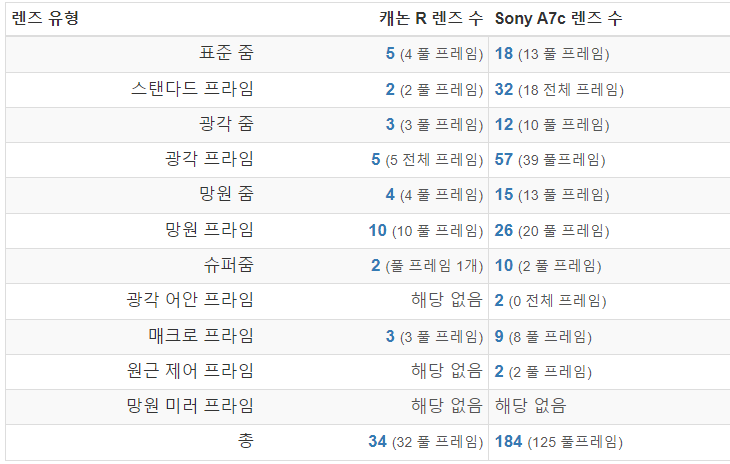Open Sony 스탠다드 프라임 count link '32'
The image size is (730, 464).
[x=504, y=89]
